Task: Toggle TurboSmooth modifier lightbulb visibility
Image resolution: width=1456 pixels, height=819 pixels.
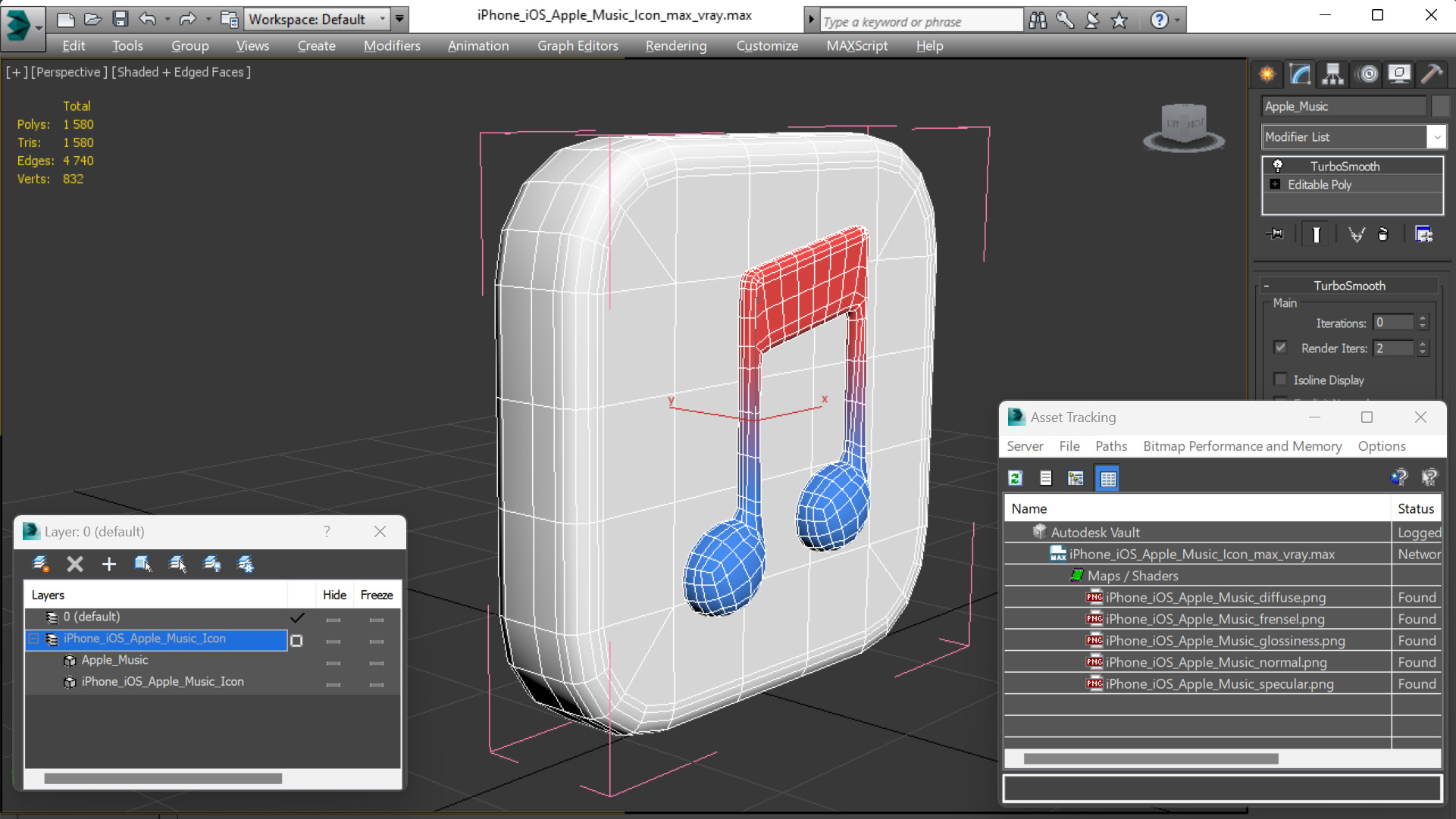Action: 1278,165
